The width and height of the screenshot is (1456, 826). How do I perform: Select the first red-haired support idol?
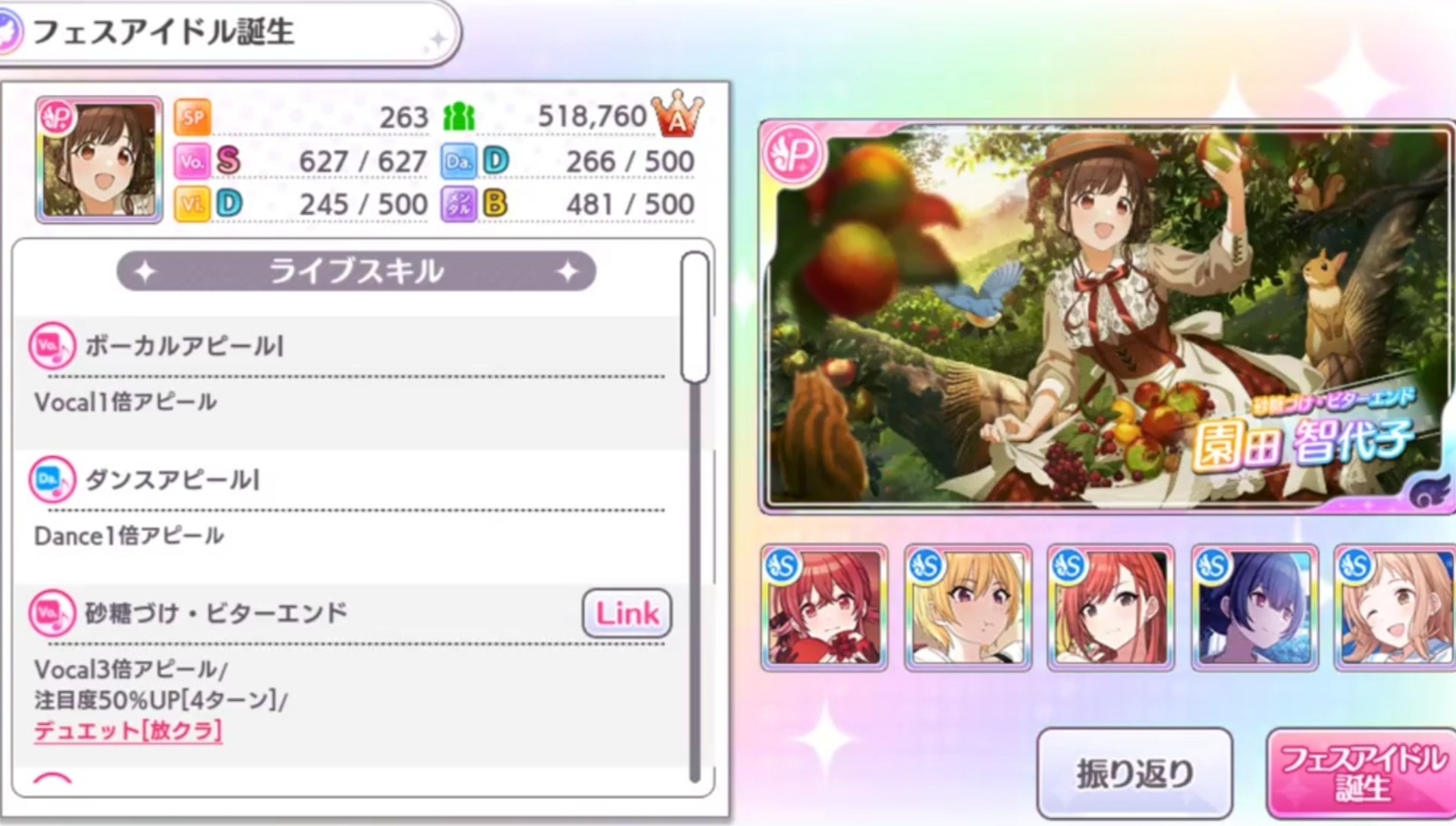pos(824,608)
